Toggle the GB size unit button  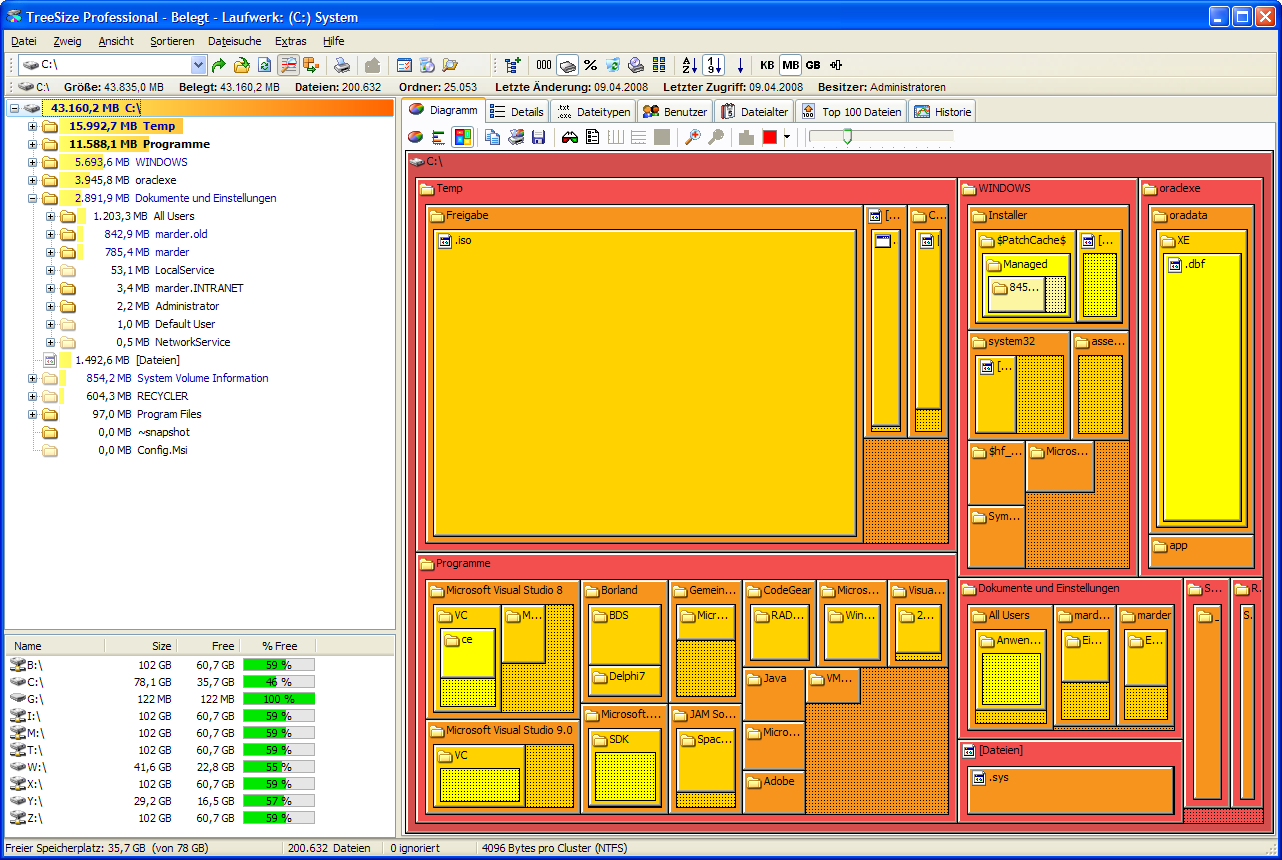pos(813,65)
